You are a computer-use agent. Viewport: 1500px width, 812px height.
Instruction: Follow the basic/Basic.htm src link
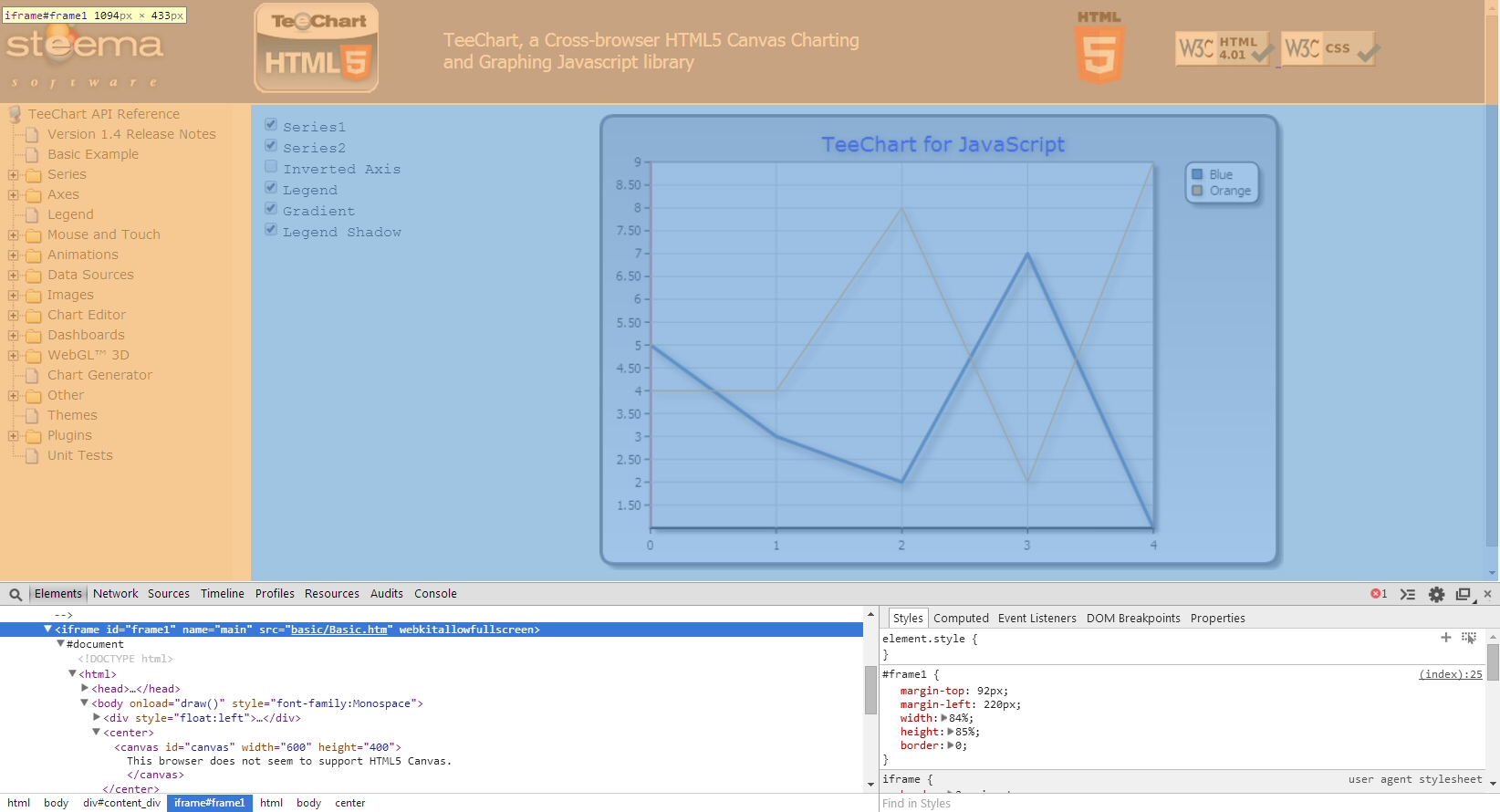[x=339, y=630]
